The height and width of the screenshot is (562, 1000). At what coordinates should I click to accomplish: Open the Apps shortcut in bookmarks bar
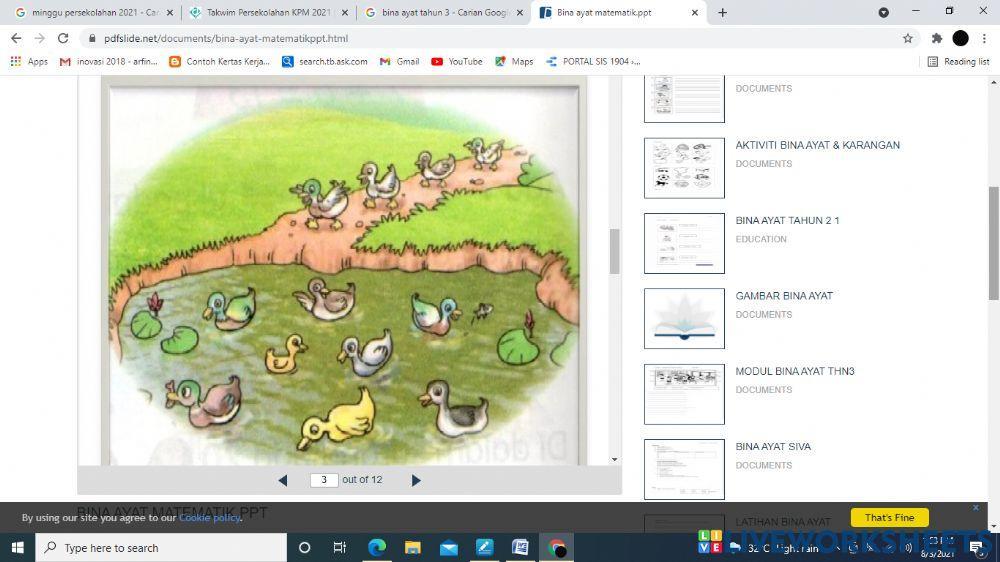[x=29, y=61]
